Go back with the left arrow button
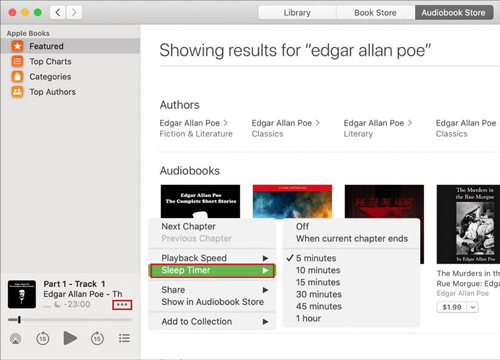 click(x=58, y=13)
